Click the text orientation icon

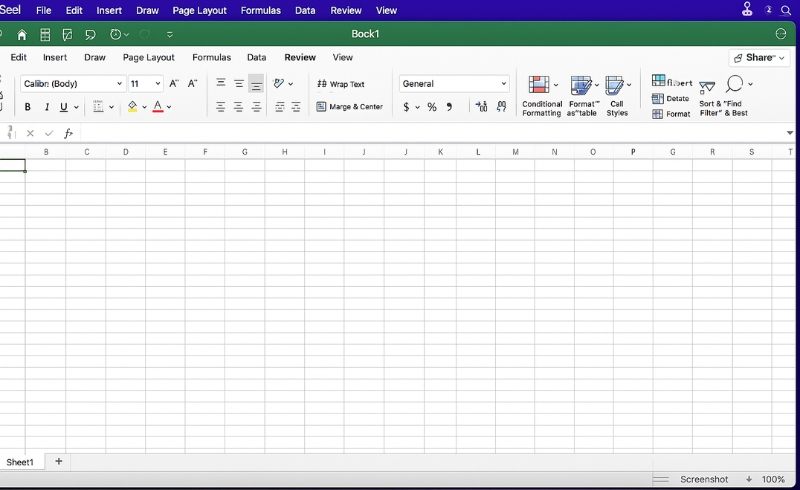coord(279,83)
